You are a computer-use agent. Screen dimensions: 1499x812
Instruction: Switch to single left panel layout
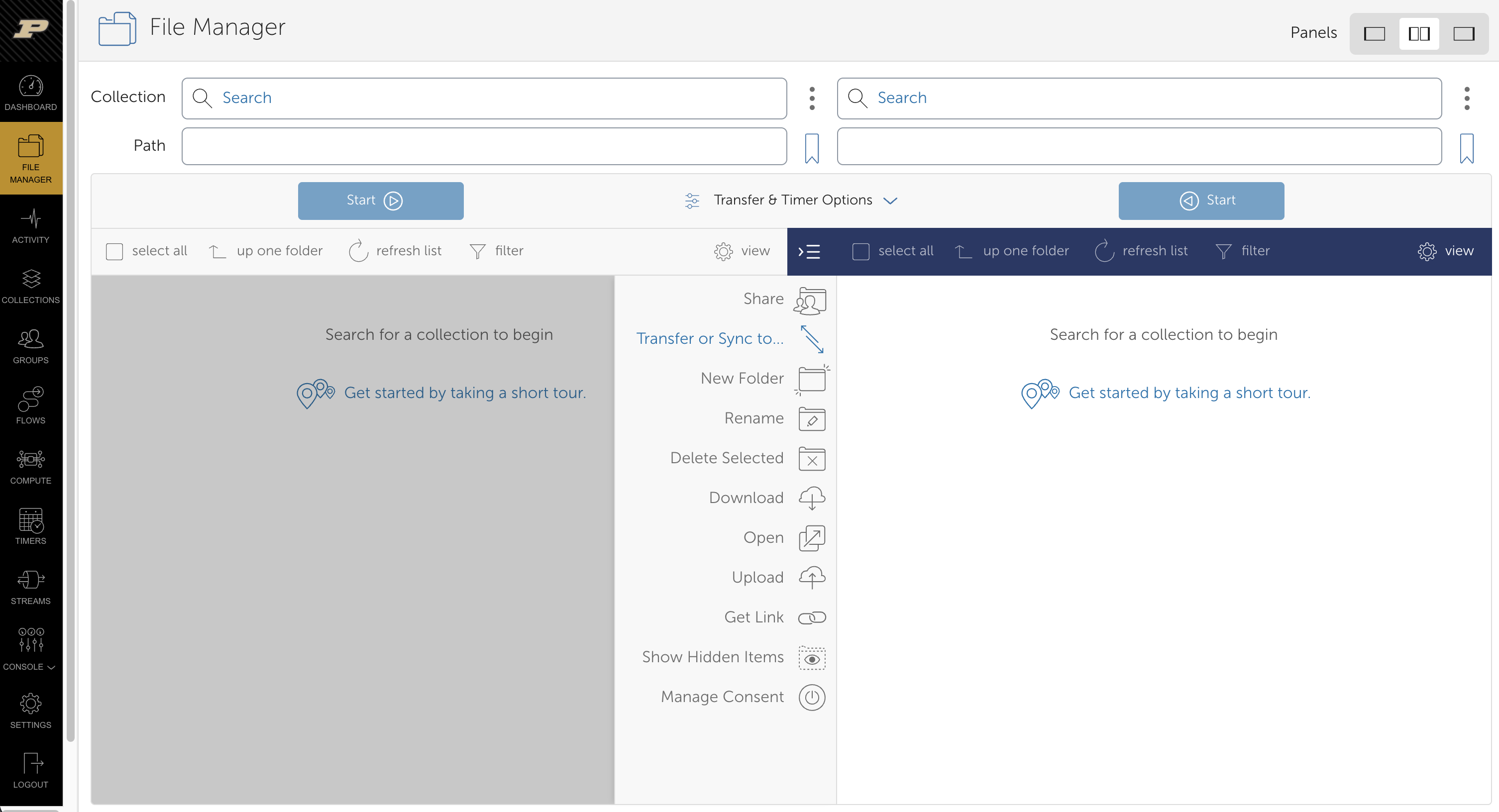1374,34
